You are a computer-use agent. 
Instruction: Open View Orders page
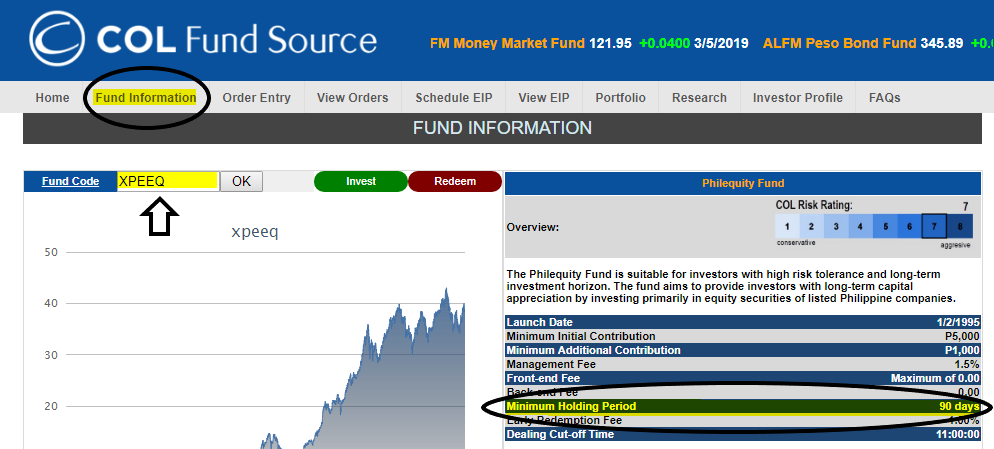point(352,98)
